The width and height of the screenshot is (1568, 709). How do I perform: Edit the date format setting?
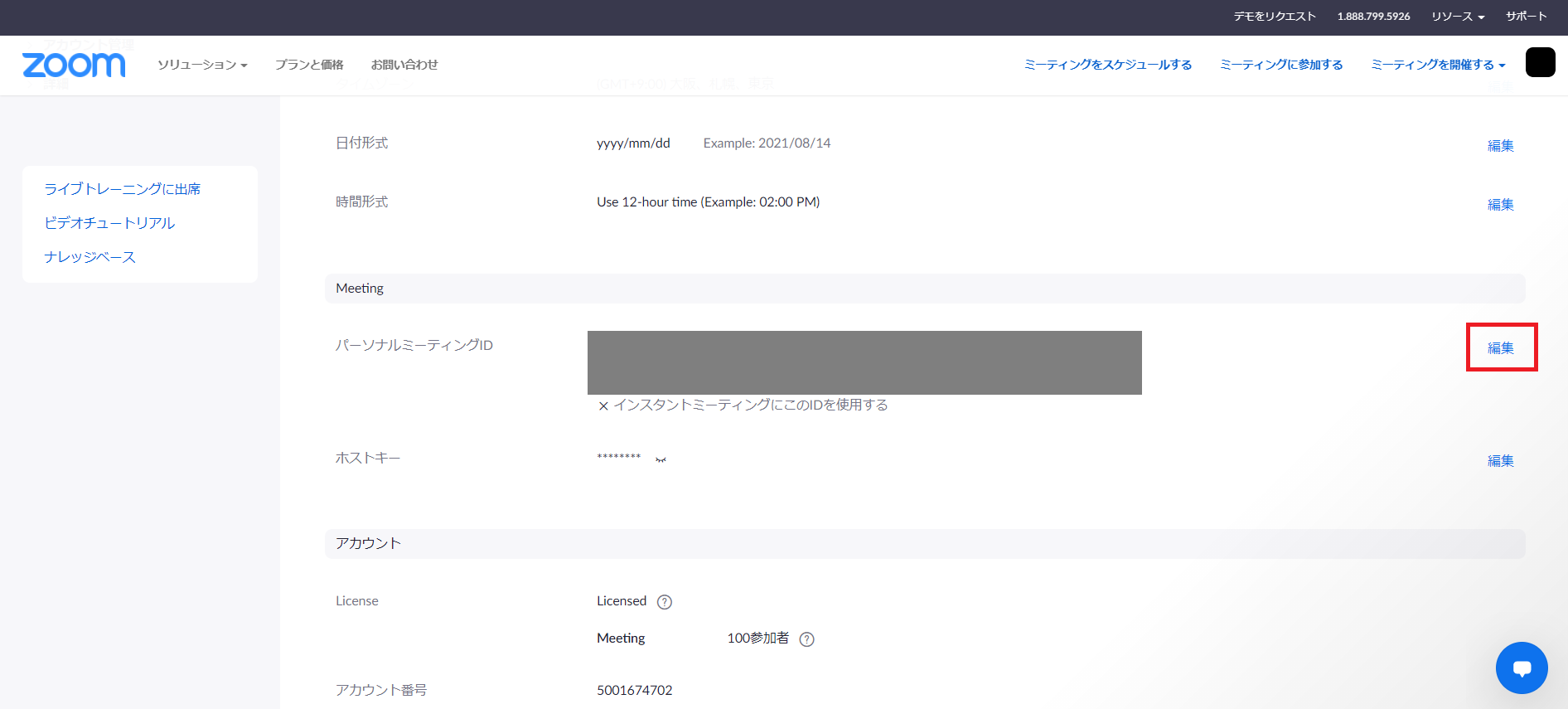[1500, 146]
